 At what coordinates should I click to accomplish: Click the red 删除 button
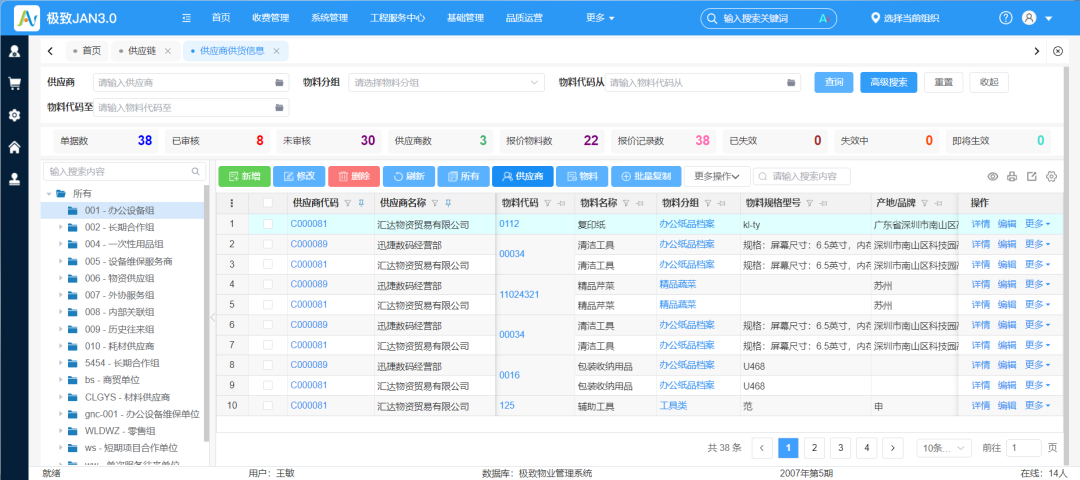point(354,176)
